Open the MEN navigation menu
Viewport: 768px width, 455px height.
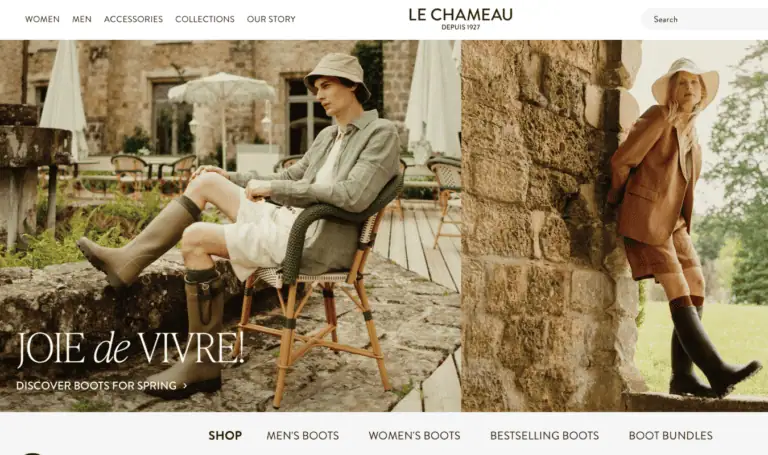click(x=82, y=19)
